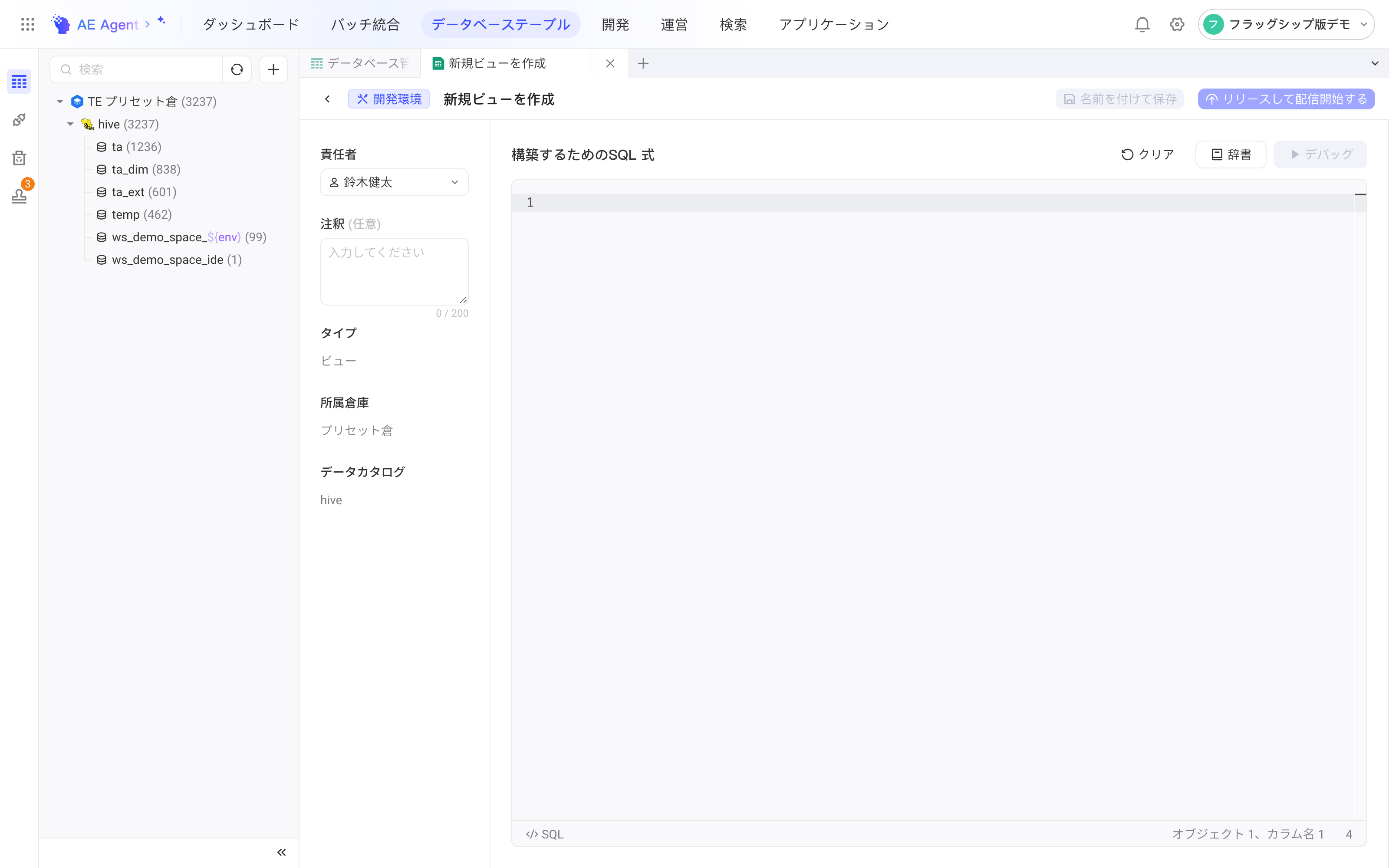
Task: Click the デバッグ button
Action: click(1320, 155)
